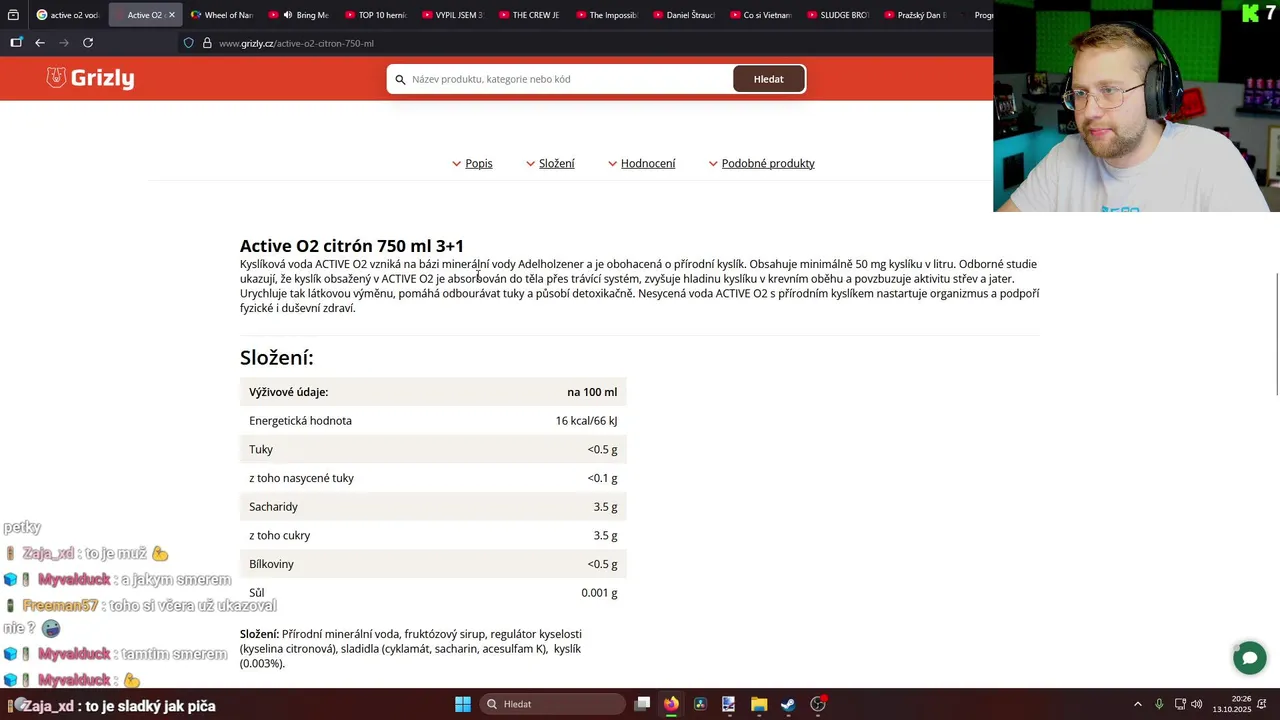
Task: Click the magnifier icon in the product search field
Action: [x=400, y=79]
